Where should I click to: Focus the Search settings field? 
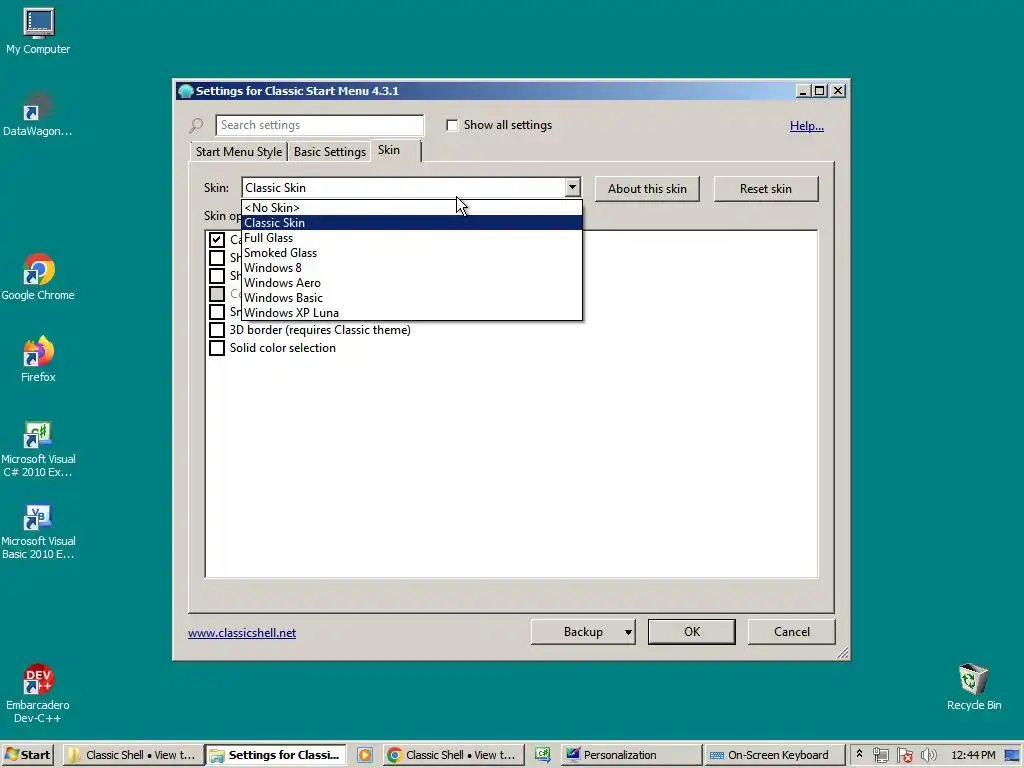tap(319, 125)
